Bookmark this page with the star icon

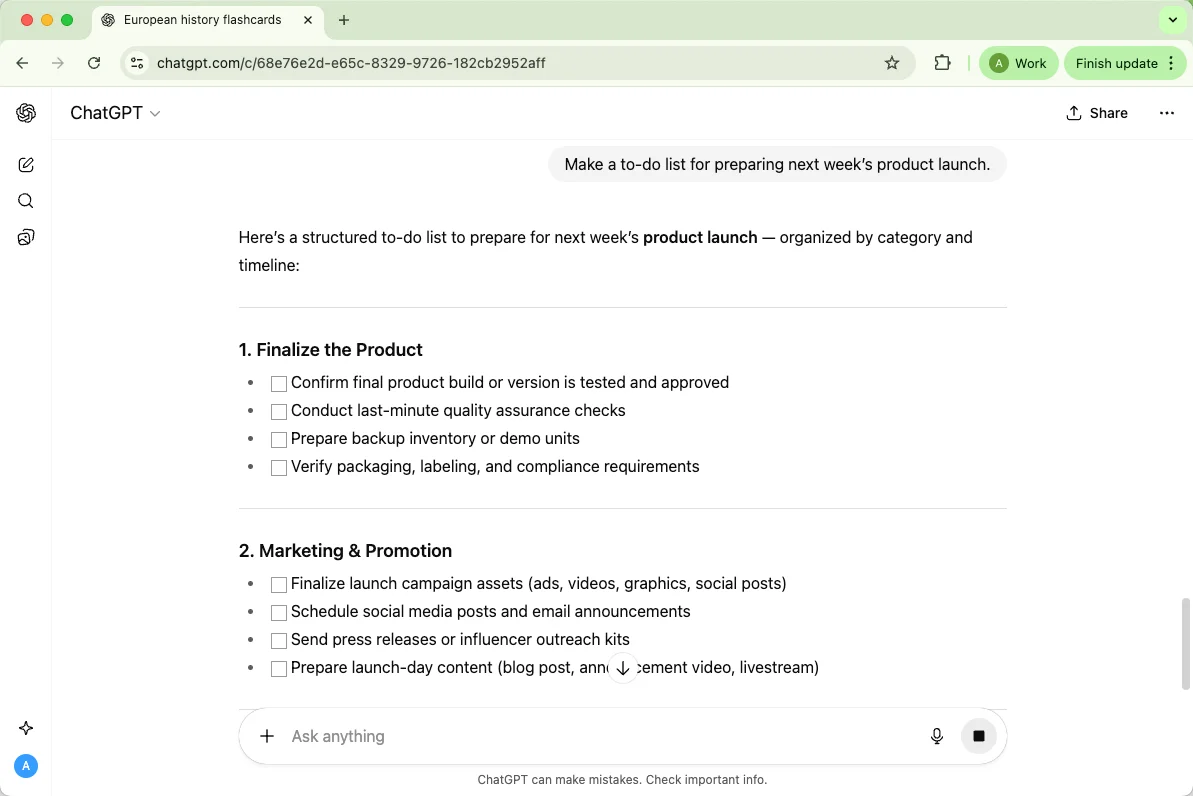coord(892,63)
